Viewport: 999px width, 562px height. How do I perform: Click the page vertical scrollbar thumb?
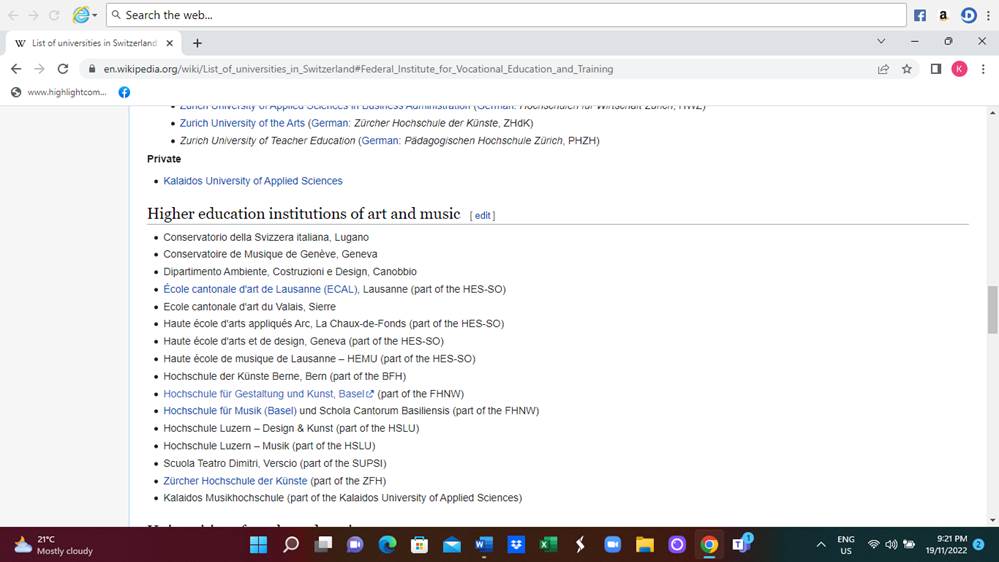[x=992, y=310]
